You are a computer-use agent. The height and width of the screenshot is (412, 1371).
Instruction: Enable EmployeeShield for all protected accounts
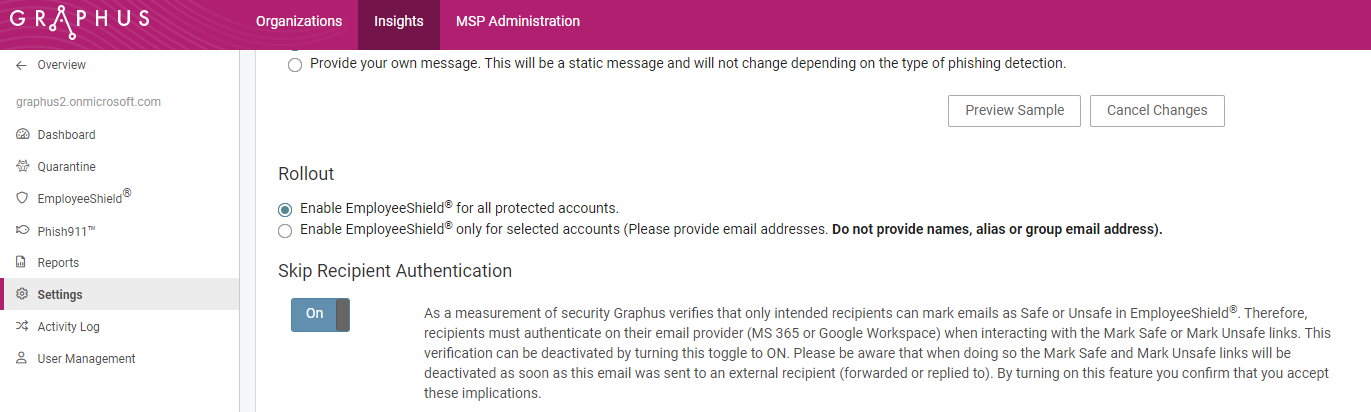[x=285, y=209]
